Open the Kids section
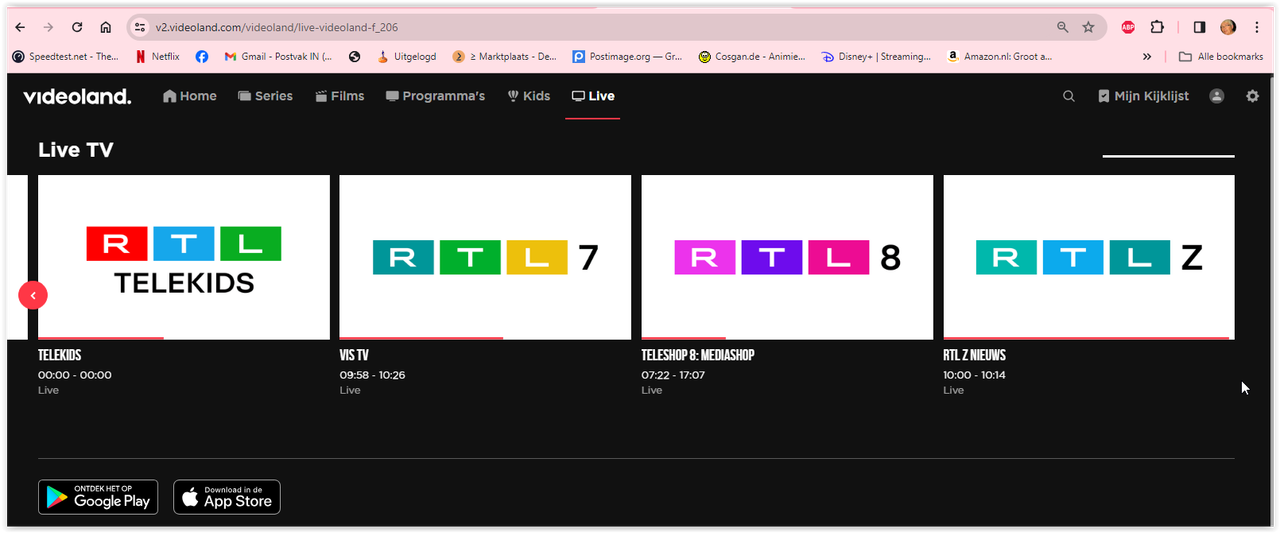 coord(529,96)
